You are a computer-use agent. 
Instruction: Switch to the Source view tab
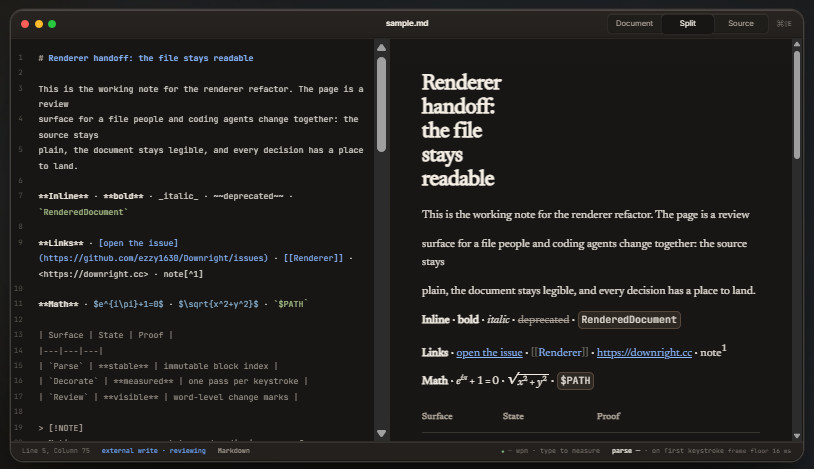[740, 23]
